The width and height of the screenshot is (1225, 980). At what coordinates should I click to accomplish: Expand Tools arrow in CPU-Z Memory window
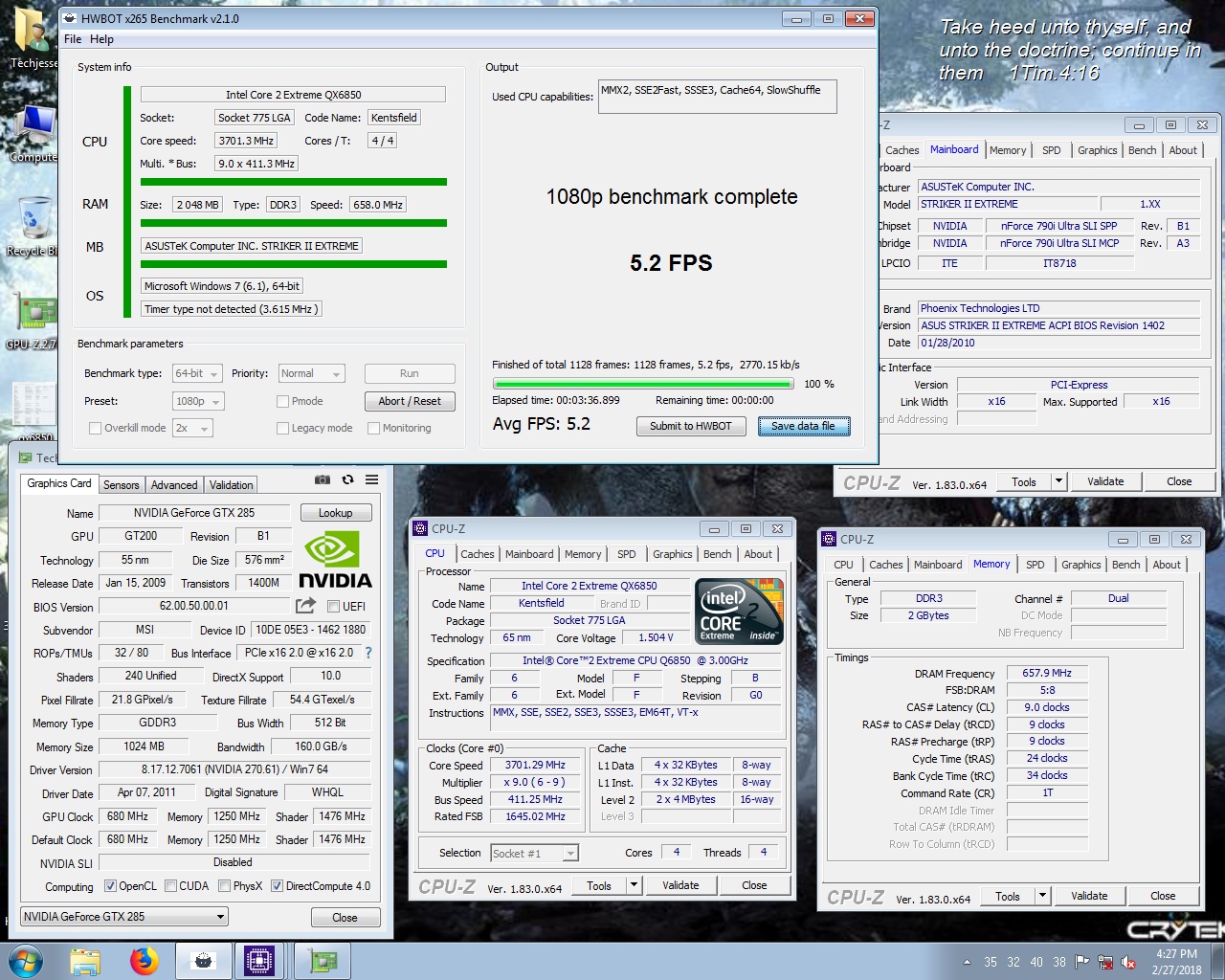point(1042,896)
